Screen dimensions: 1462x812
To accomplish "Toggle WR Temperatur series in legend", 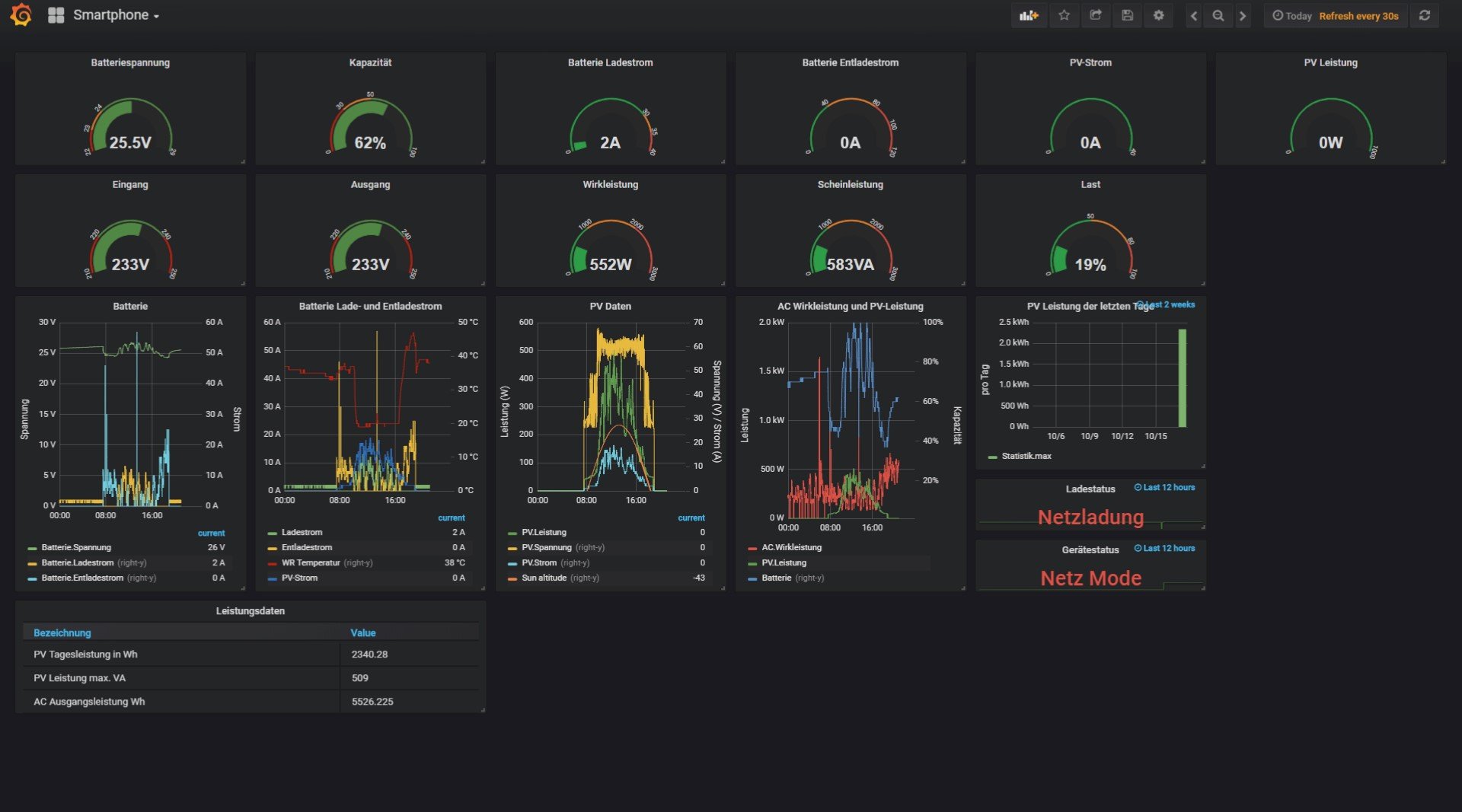I will click(310, 562).
